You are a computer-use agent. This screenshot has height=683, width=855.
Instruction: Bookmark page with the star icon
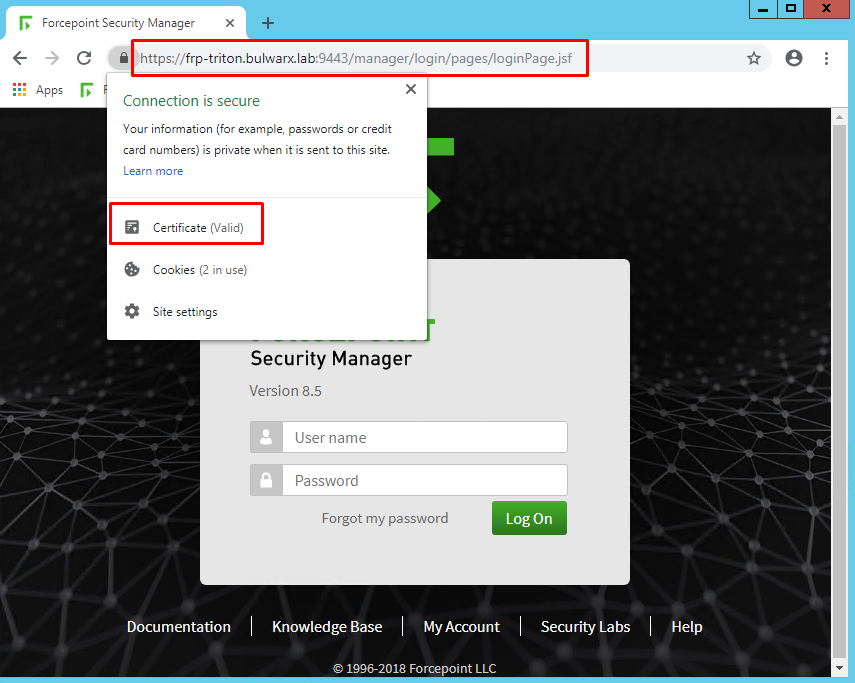click(x=754, y=58)
